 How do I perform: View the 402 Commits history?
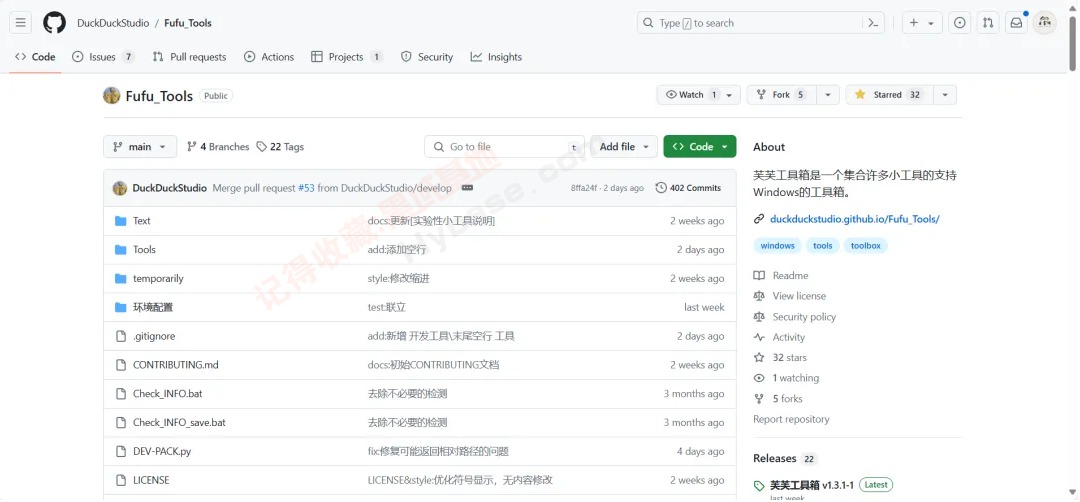point(688,188)
